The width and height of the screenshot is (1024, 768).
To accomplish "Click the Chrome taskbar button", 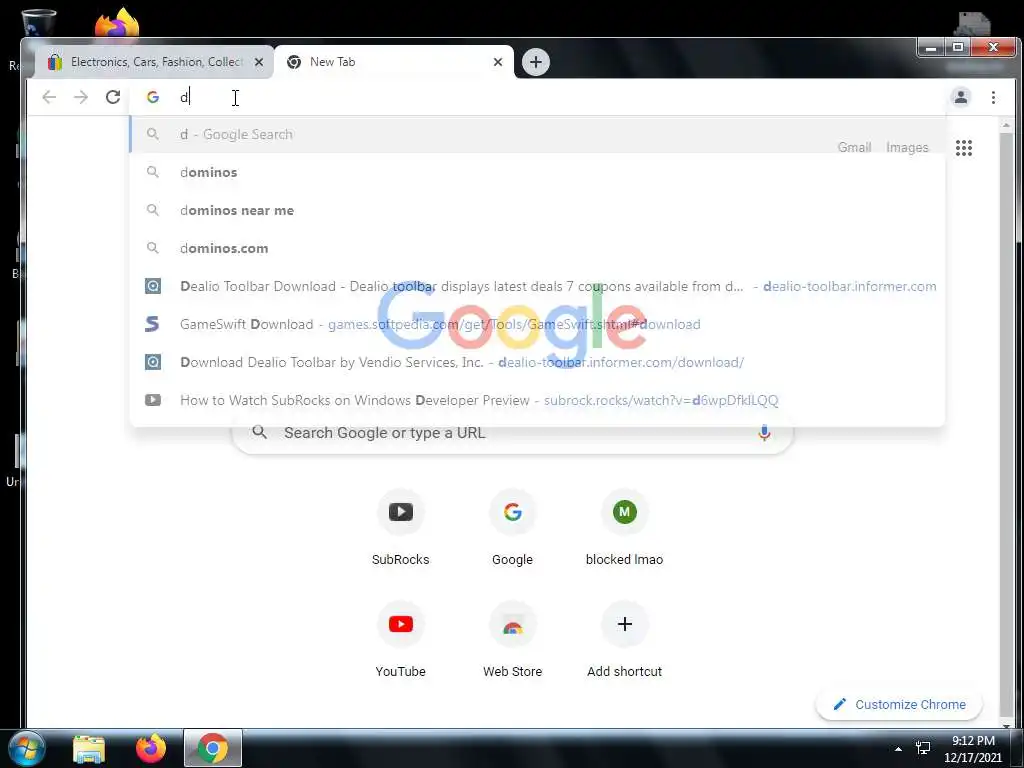I will (213, 748).
